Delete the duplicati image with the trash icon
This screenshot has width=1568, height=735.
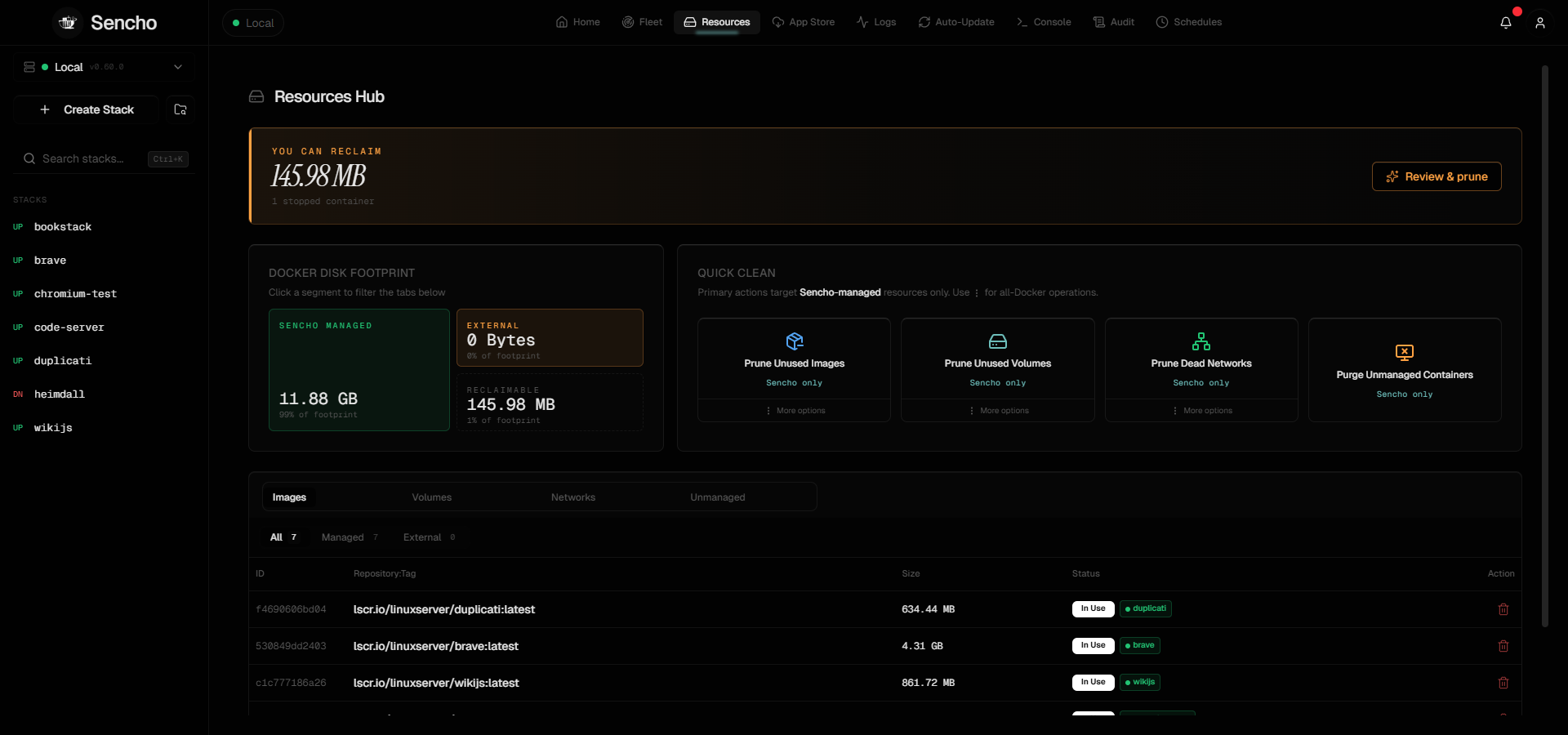pos(1503,609)
